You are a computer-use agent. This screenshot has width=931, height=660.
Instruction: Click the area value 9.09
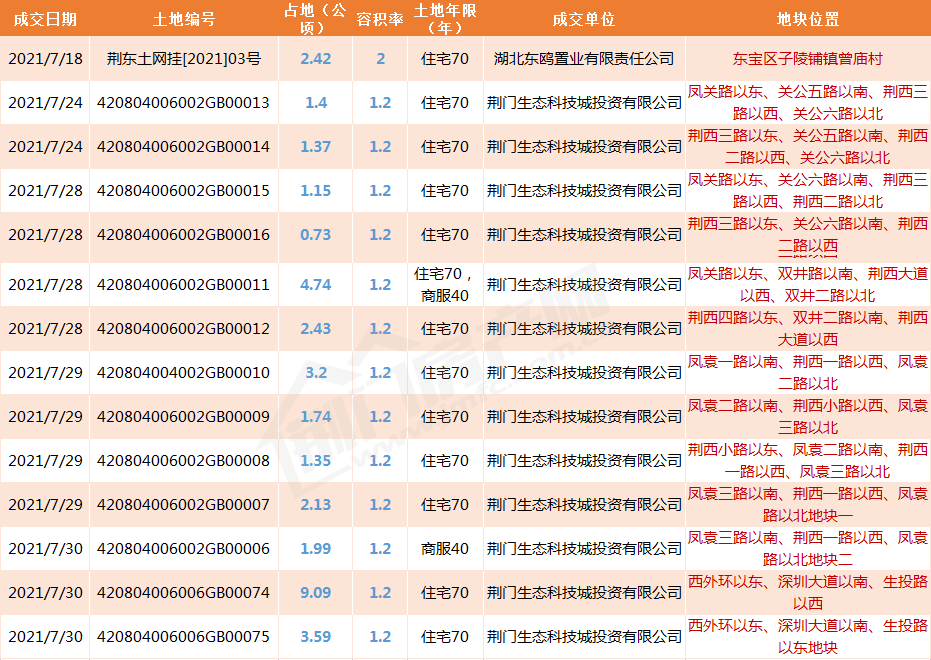[315, 593]
